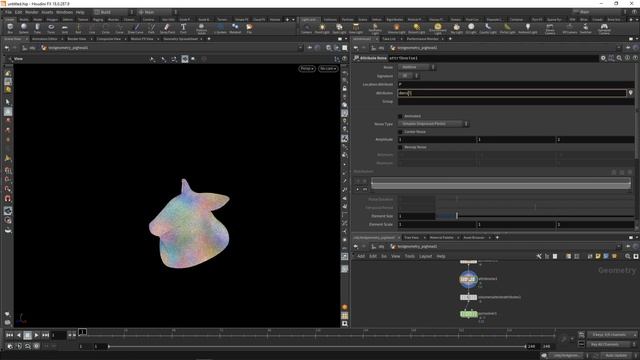Open the No cam dropdown in viewport

[x=328, y=69]
